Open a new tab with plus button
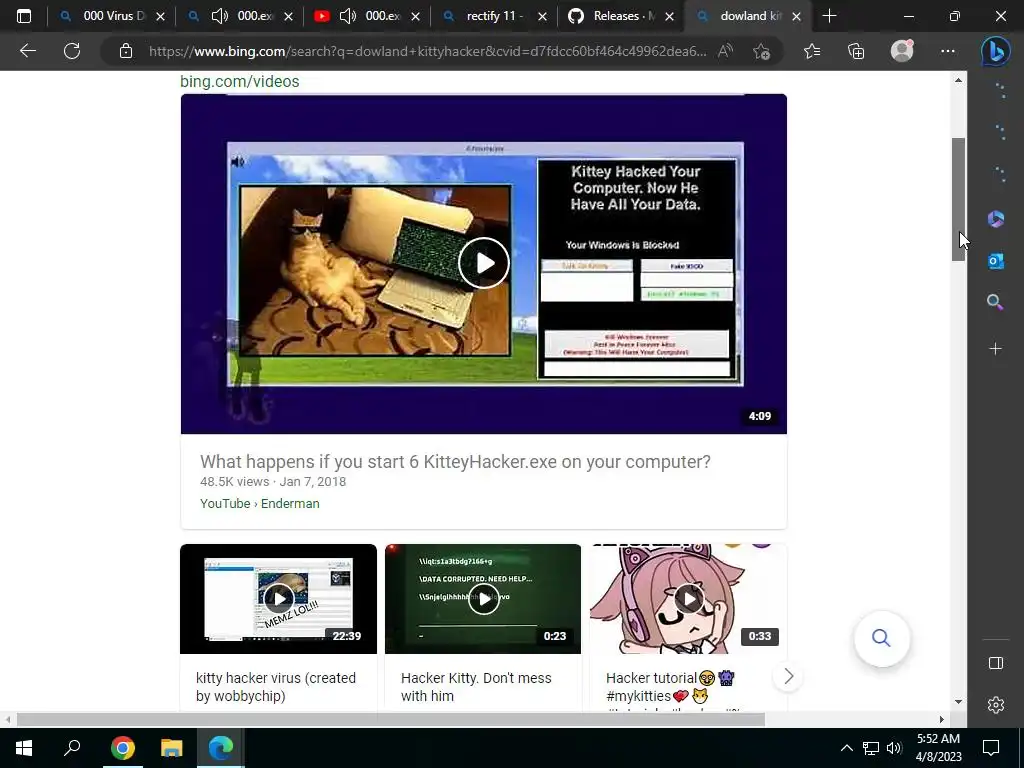 [829, 16]
